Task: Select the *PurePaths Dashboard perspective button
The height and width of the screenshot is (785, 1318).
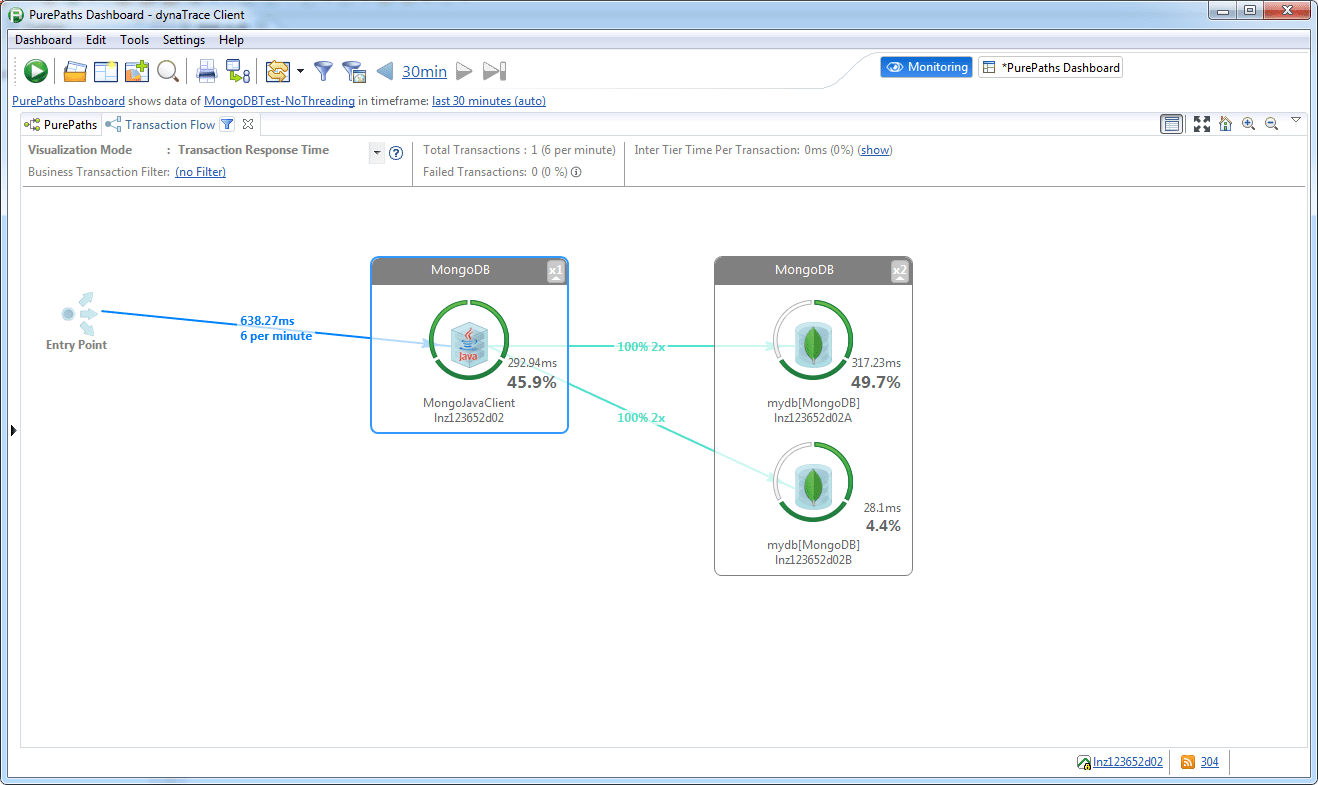Action: [x=1050, y=67]
